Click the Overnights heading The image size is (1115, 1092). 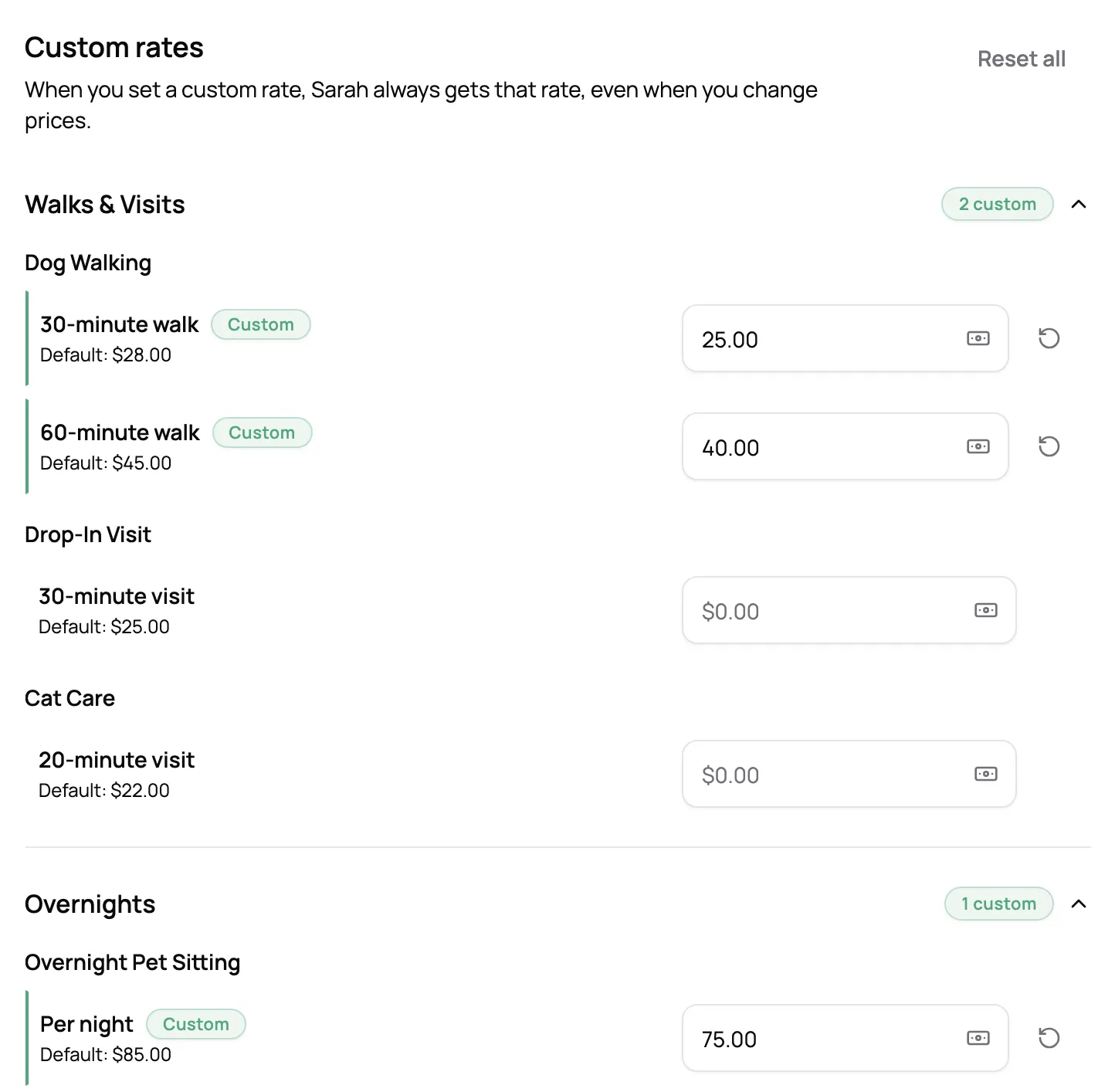point(90,904)
